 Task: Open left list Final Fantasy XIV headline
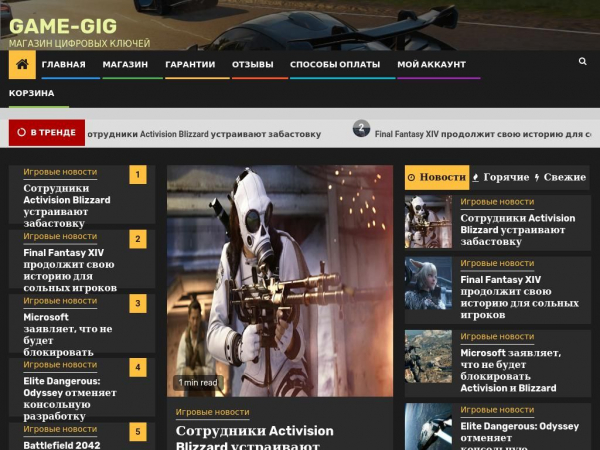point(70,270)
